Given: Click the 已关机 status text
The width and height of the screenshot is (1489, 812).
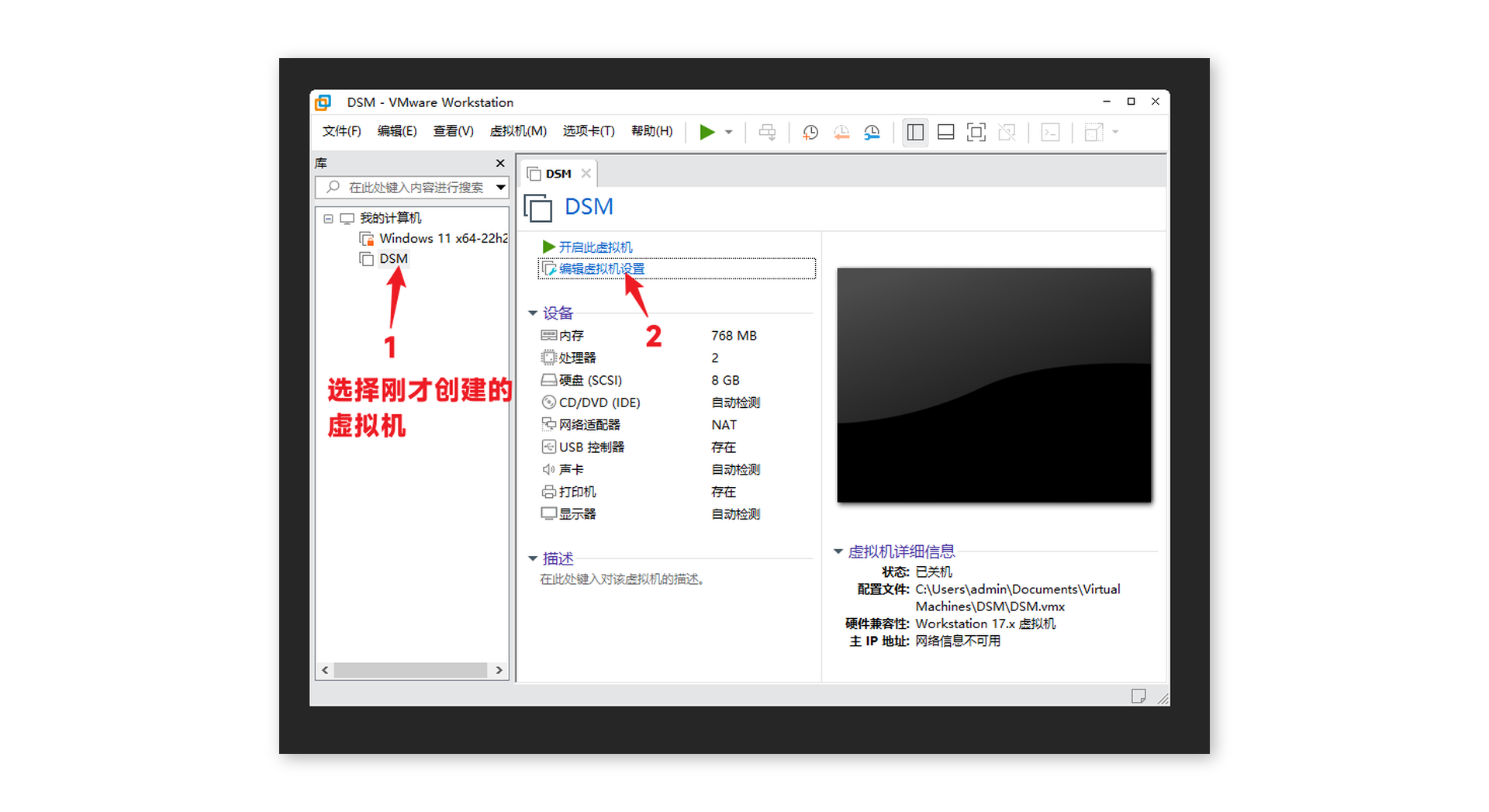Looking at the screenshot, I should (934, 572).
